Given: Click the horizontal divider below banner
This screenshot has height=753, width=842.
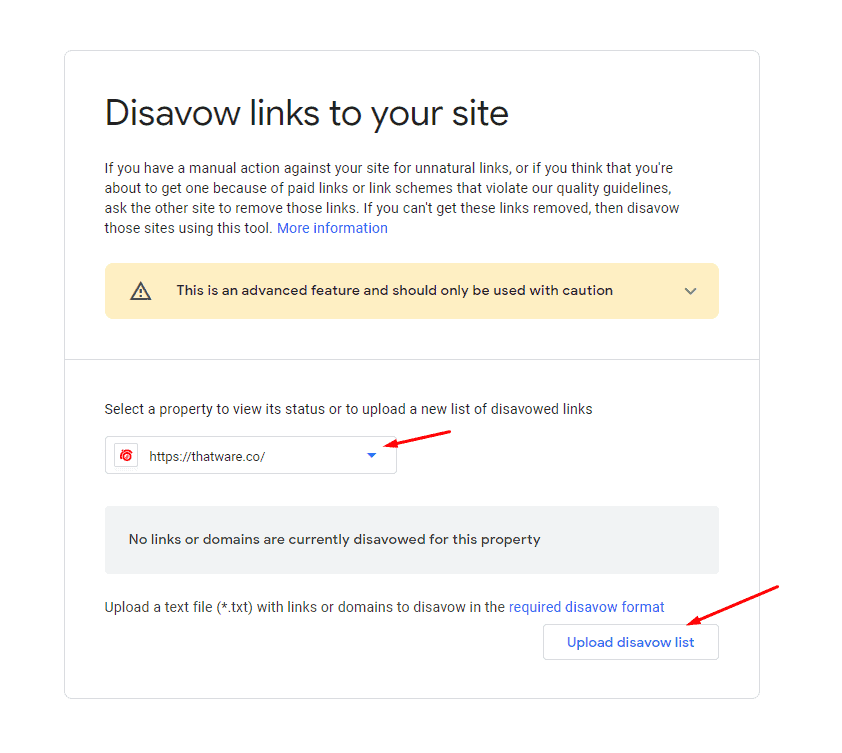Looking at the screenshot, I should pos(412,359).
